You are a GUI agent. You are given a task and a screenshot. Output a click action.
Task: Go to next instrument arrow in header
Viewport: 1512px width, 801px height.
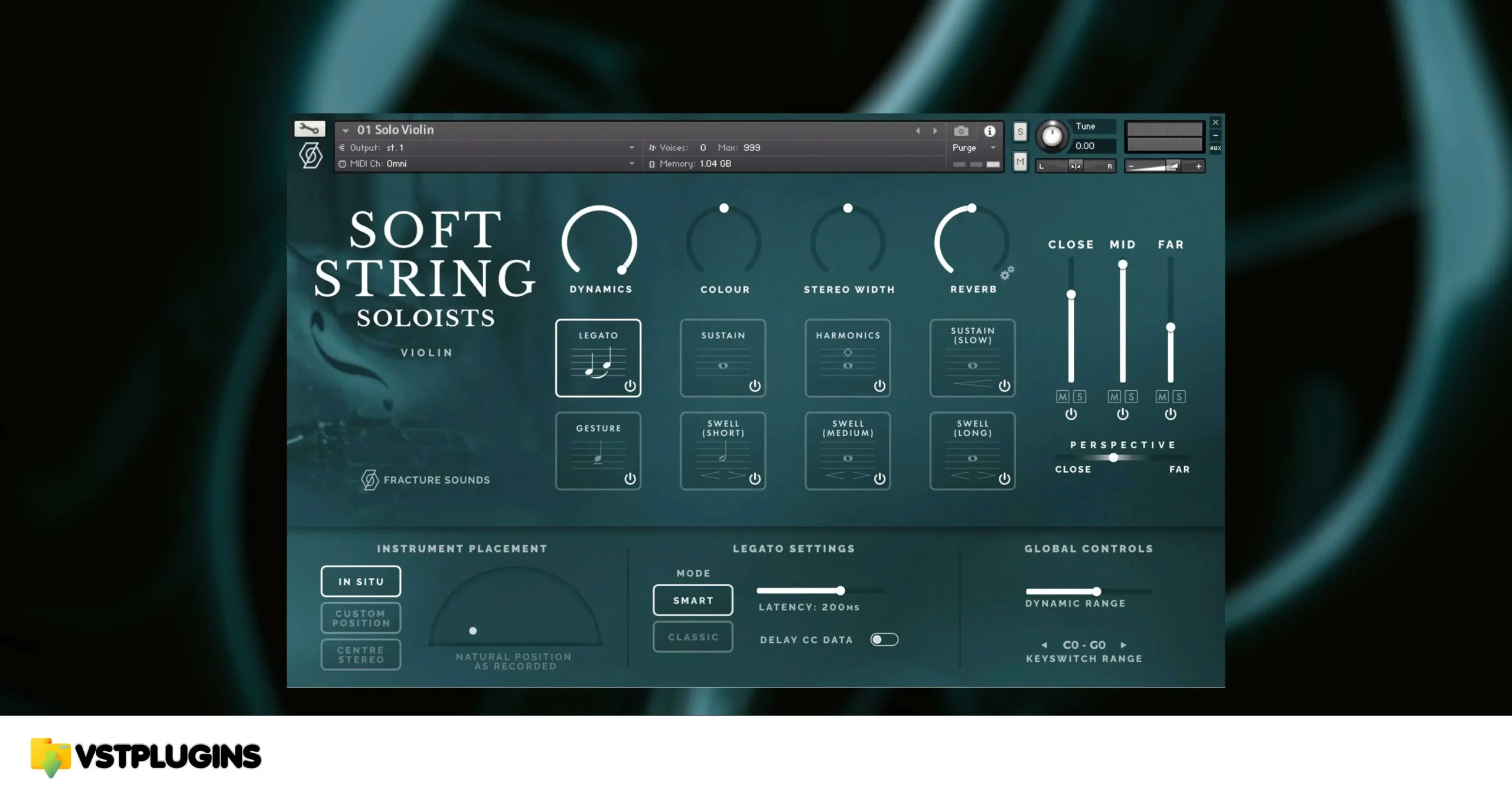[935, 131]
